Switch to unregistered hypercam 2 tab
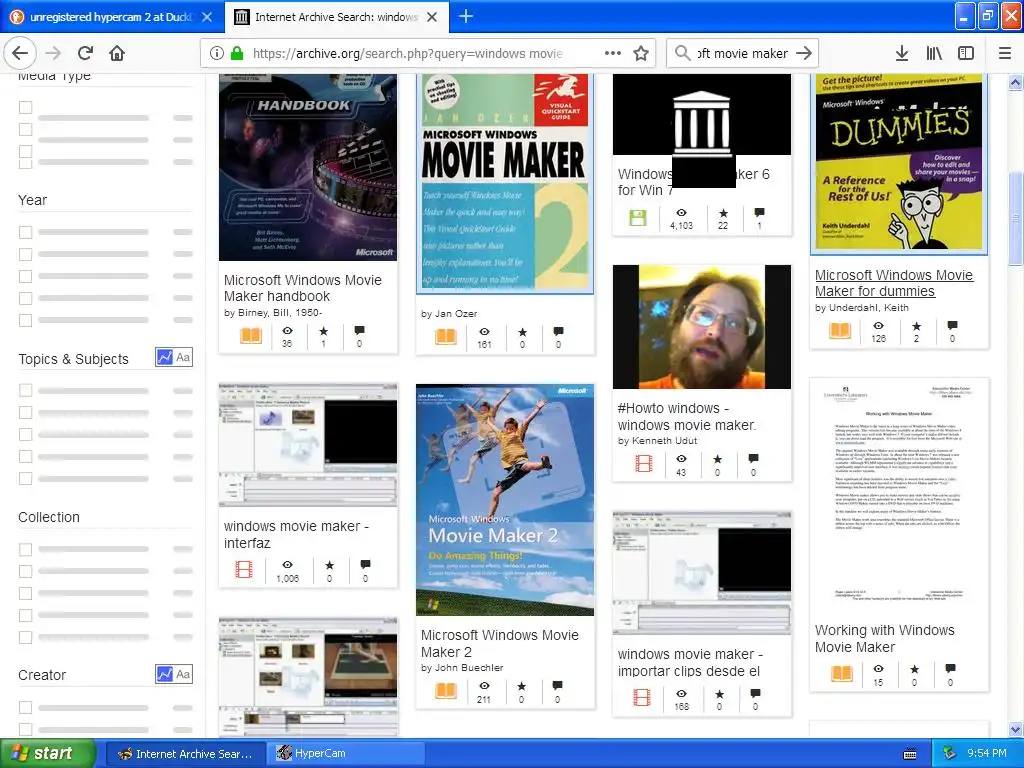The height and width of the screenshot is (768, 1024). point(112,17)
